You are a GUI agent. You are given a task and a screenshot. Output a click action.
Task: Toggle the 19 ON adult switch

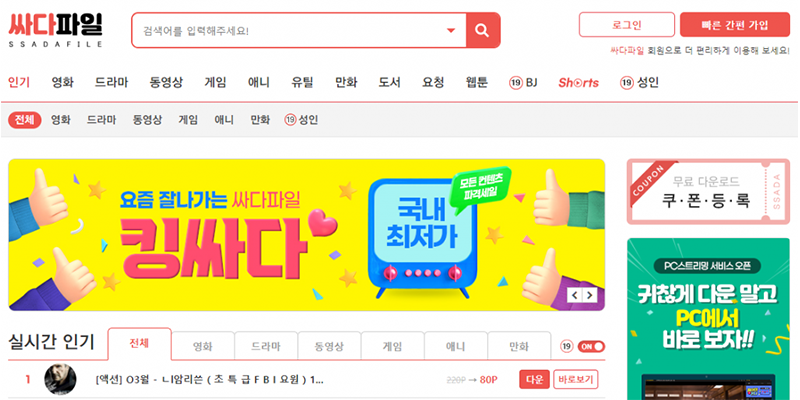click(591, 346)
